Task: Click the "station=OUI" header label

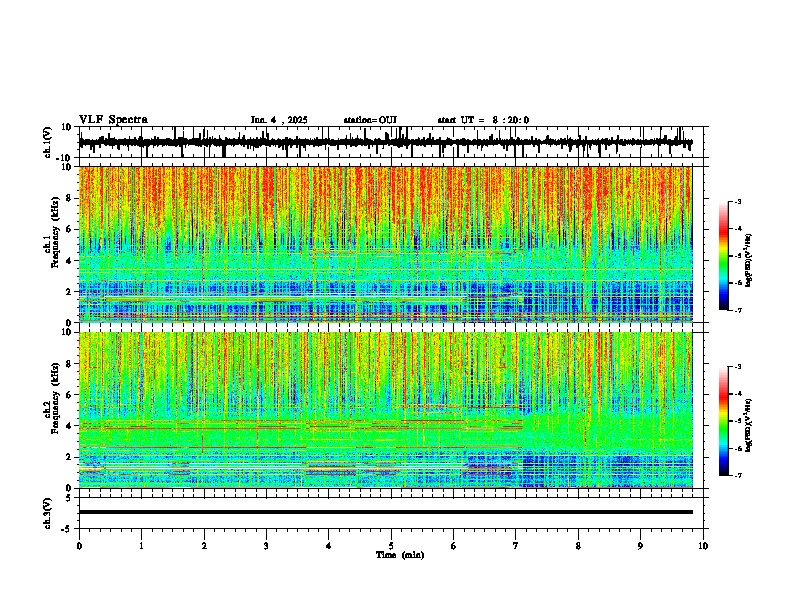Action: pos(370,120)
